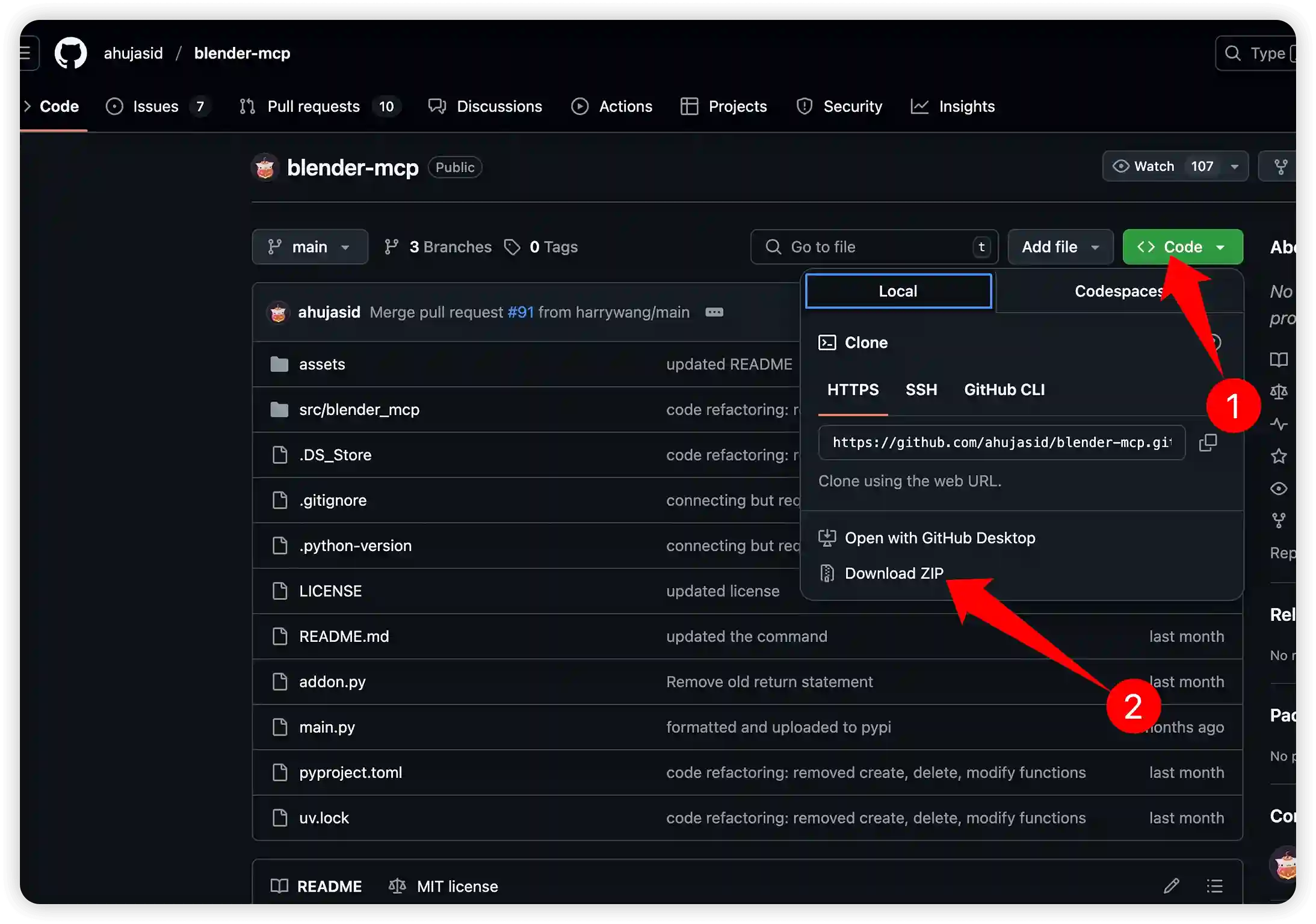This screenshot has height=924, width=1316.
Task: Click the forks icon in About sidebar
Action: click(1279, 520)
